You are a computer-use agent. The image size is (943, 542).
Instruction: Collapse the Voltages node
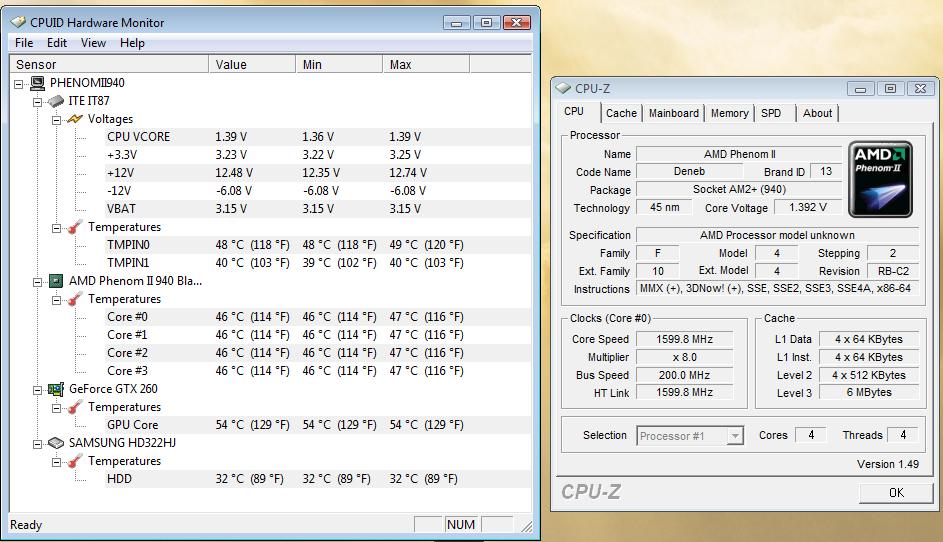(x=57, y=120)
